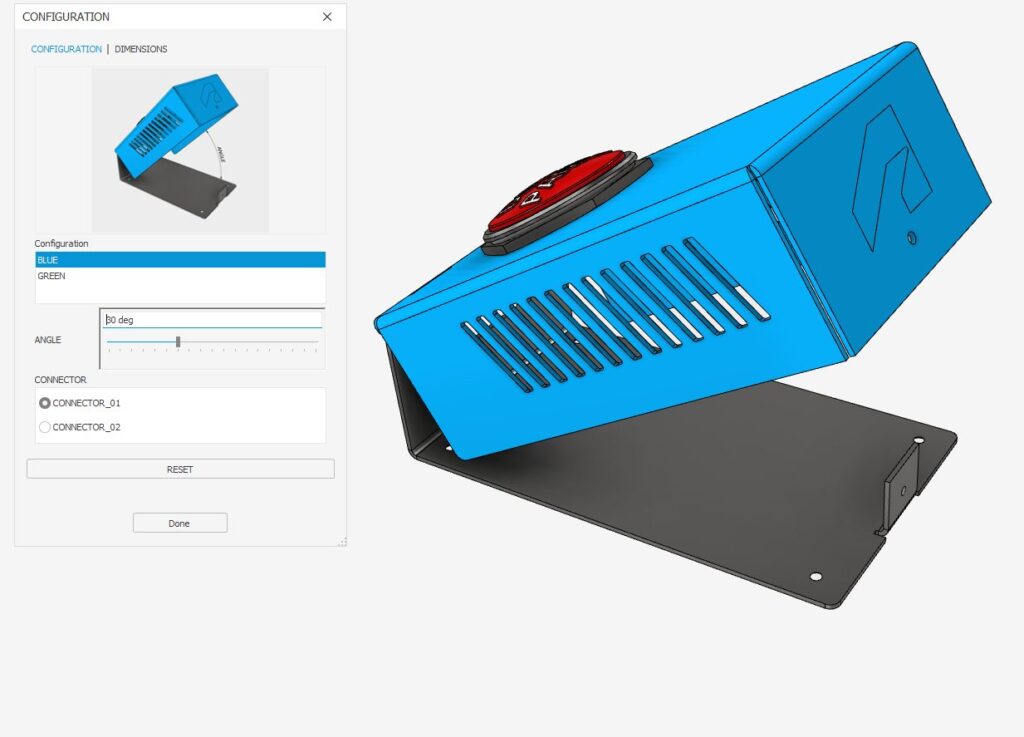Switch to the DIMENSIONS tab

click(141, 48)
